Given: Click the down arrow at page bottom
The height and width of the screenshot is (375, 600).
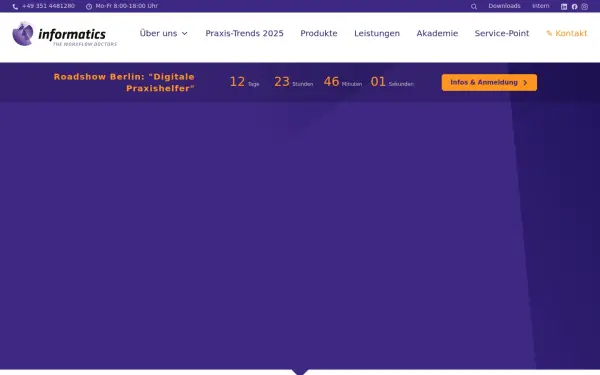Looking at the screenshot, I should (x=300, y=372).
